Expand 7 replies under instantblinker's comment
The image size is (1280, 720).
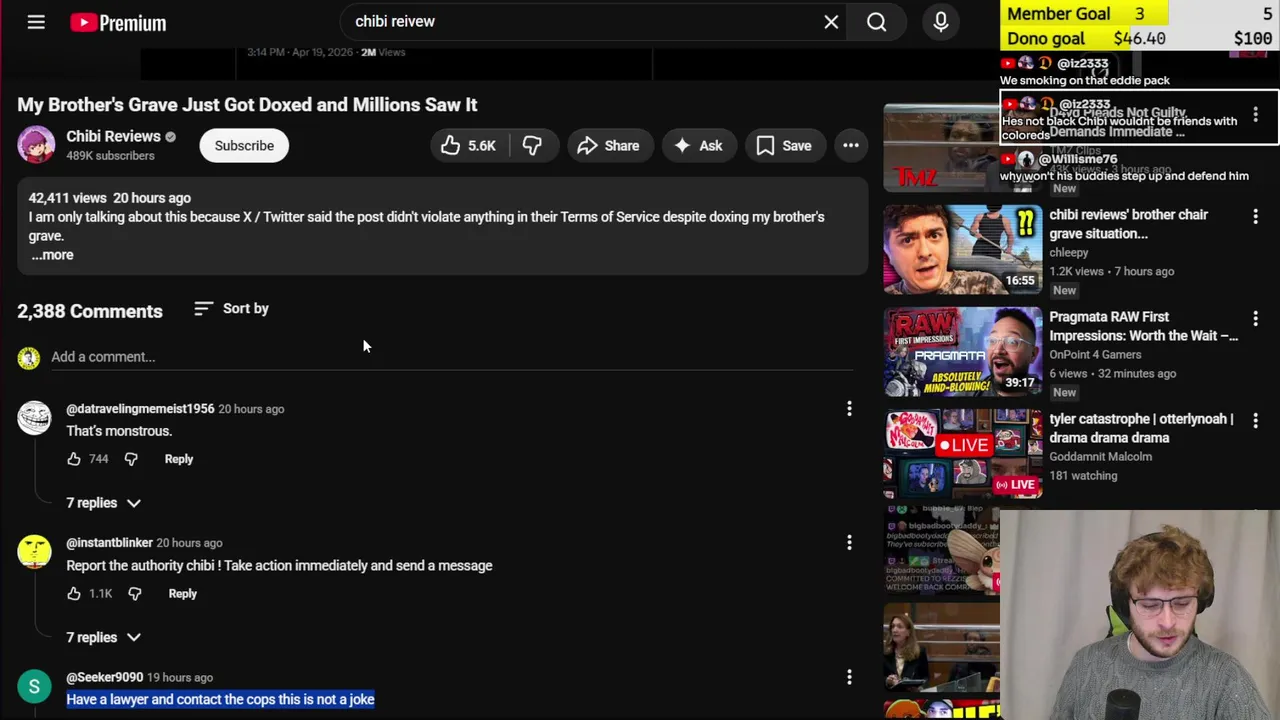[x=104, y=637]
